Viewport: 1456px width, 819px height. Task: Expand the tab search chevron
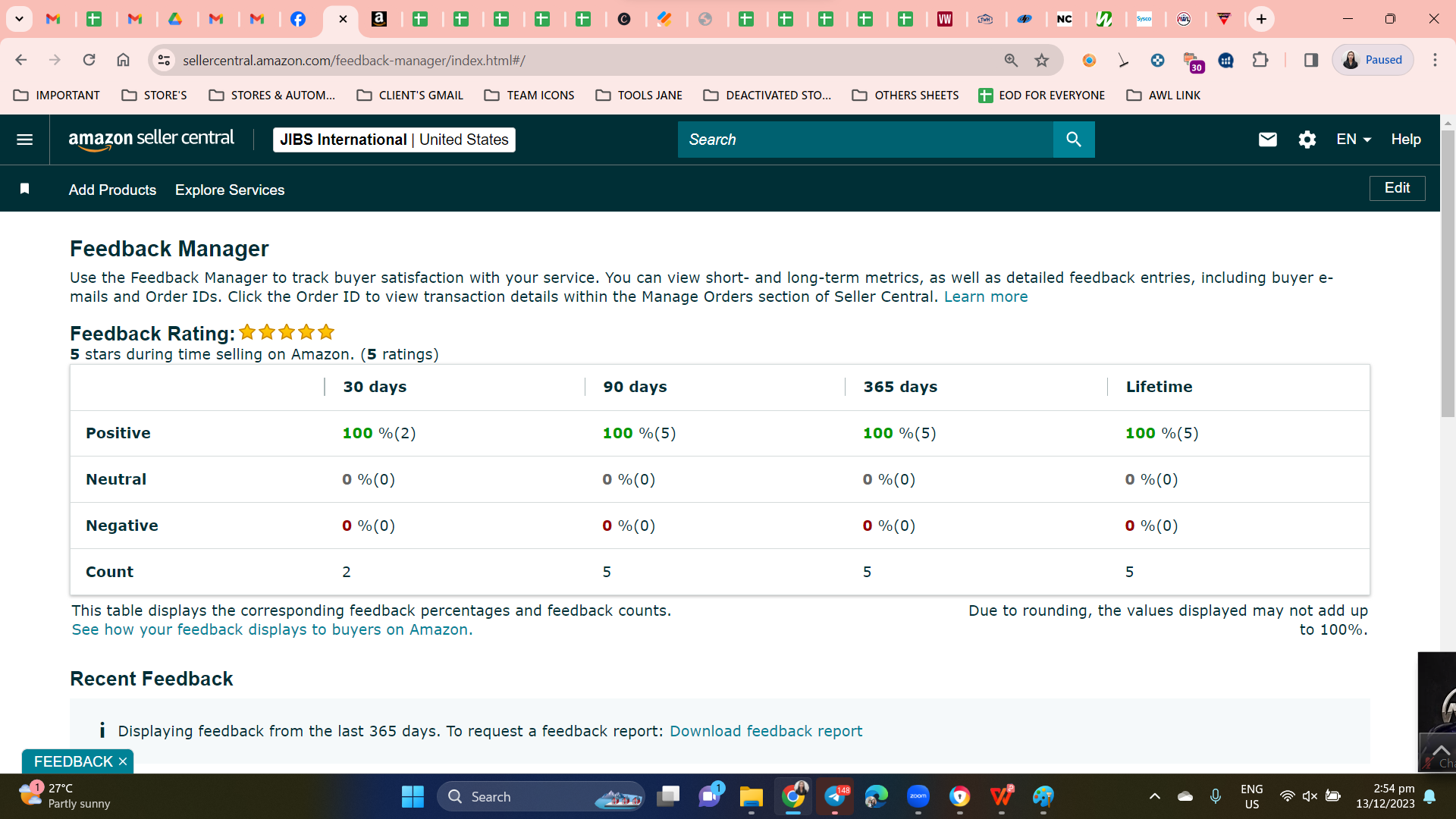(19, 19)
